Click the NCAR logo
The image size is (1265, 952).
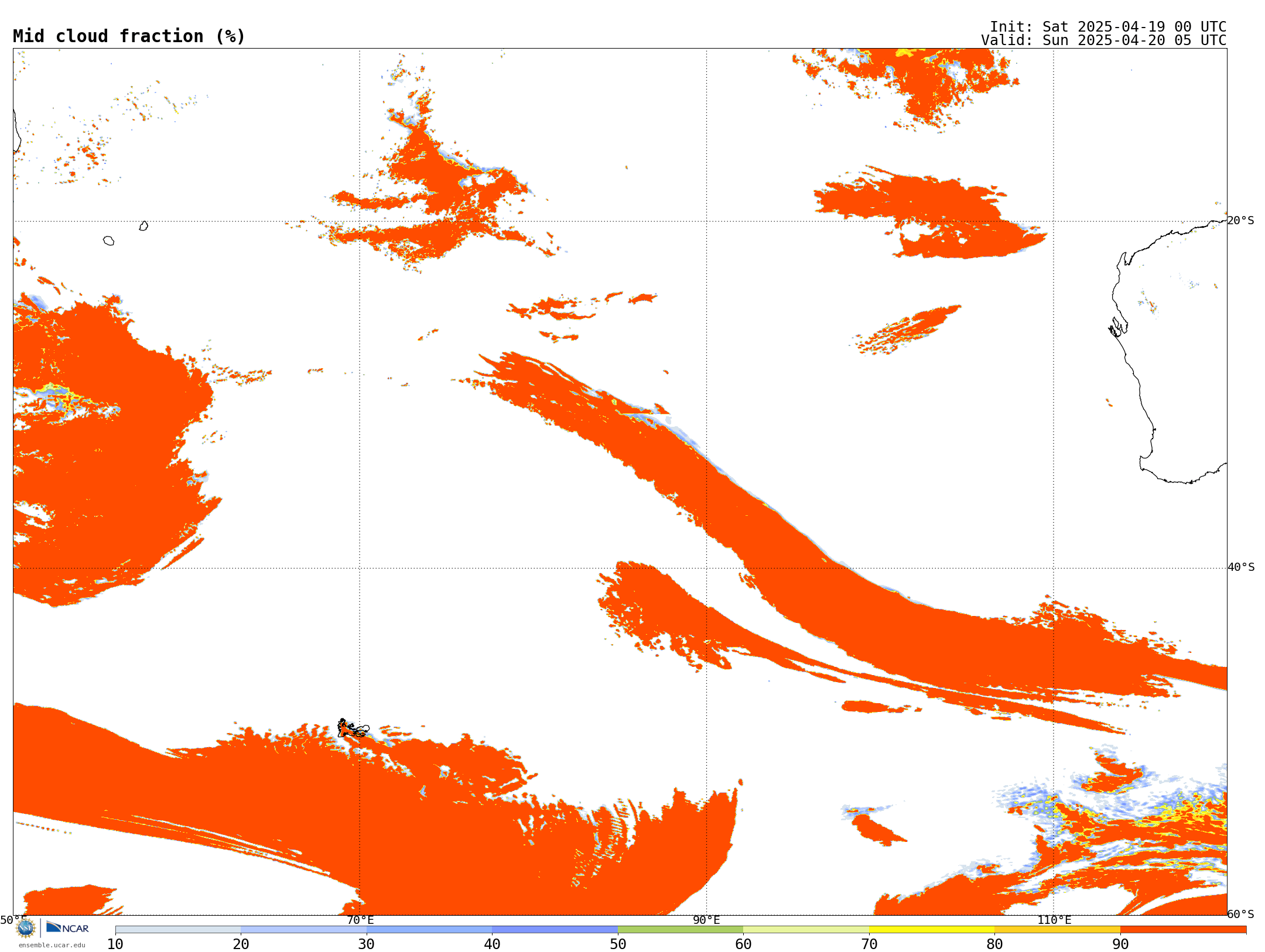pyautogui.click(x=67, y=927)
